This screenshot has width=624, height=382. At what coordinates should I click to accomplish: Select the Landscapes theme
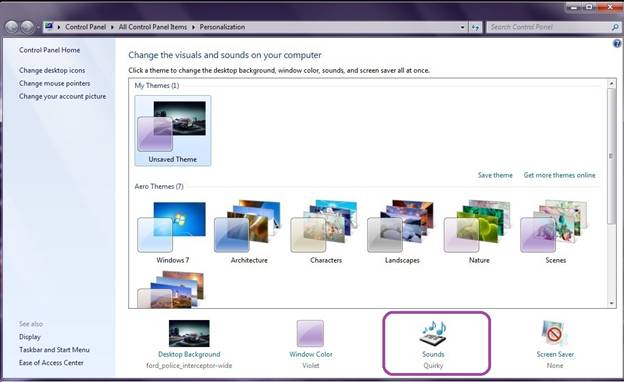(x=402, y=233)
